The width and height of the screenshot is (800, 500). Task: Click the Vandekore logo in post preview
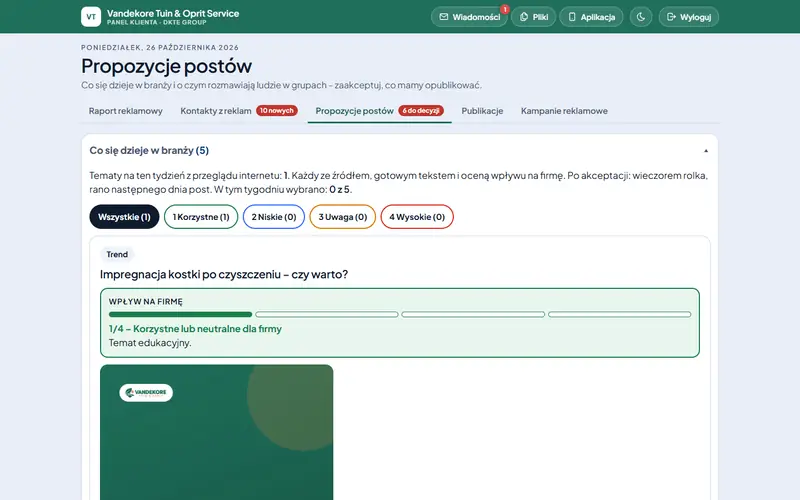pyautogui.click(x=146, y=392)
